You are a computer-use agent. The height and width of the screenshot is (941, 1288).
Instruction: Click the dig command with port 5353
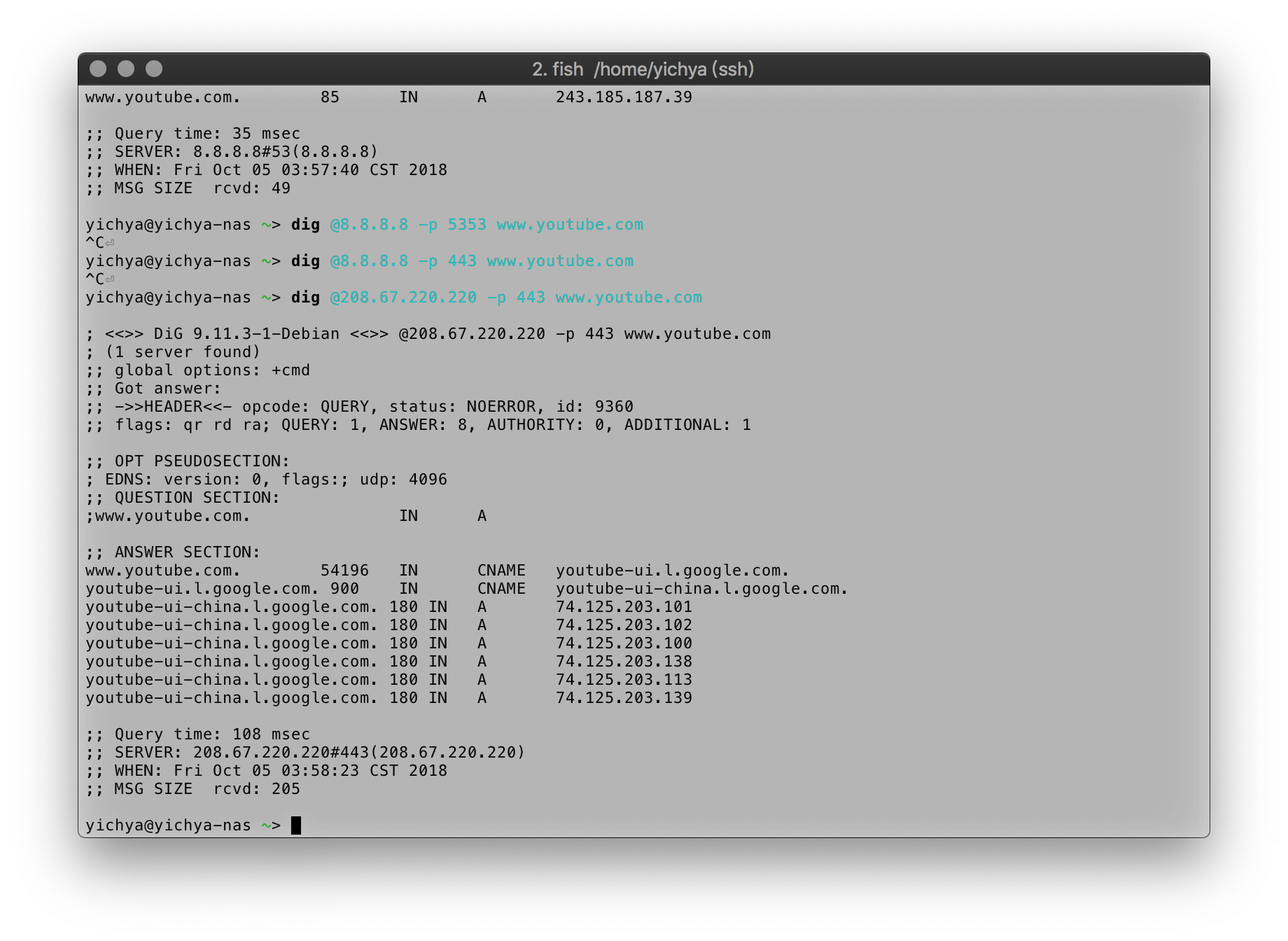(x=467, y=225)
